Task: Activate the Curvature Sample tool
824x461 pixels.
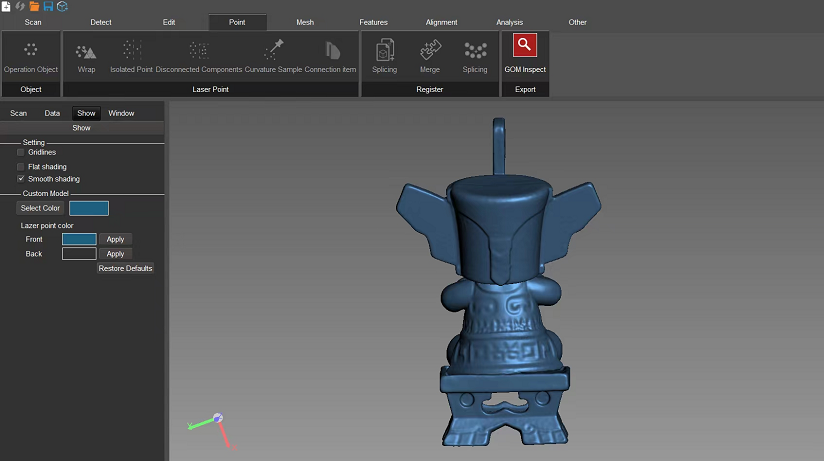Action: tap(273, 57)
